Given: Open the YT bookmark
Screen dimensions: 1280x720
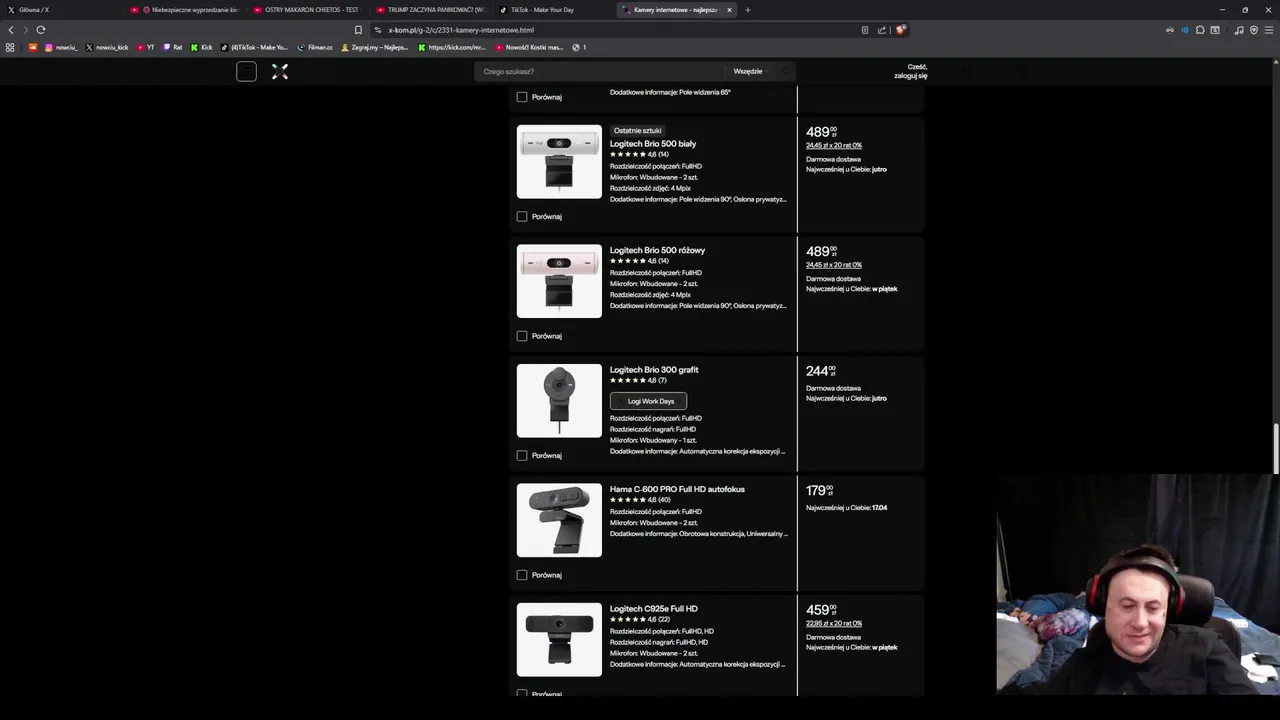Looking at the screenshot, I should (x=146, y=47).
